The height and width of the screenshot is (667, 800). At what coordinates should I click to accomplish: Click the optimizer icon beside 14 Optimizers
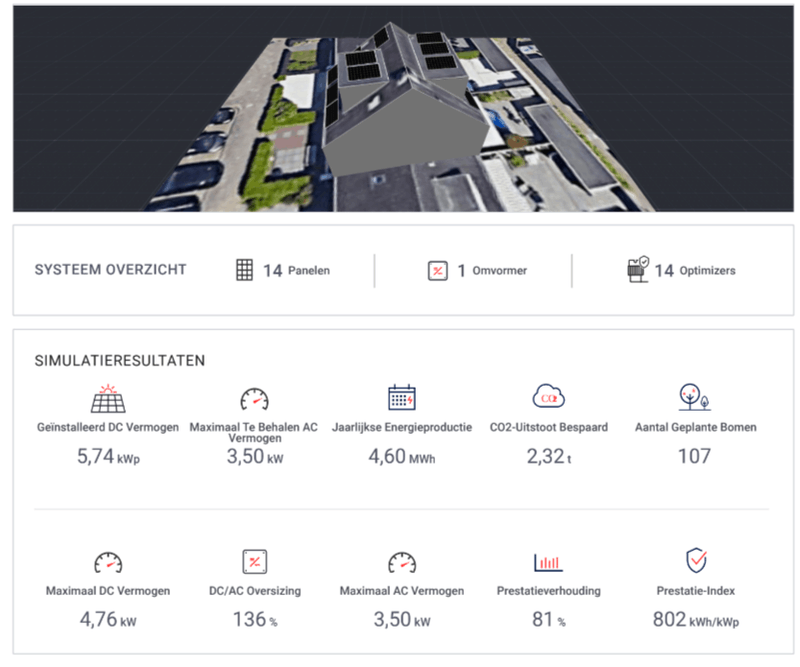click(x=638, y=269)
